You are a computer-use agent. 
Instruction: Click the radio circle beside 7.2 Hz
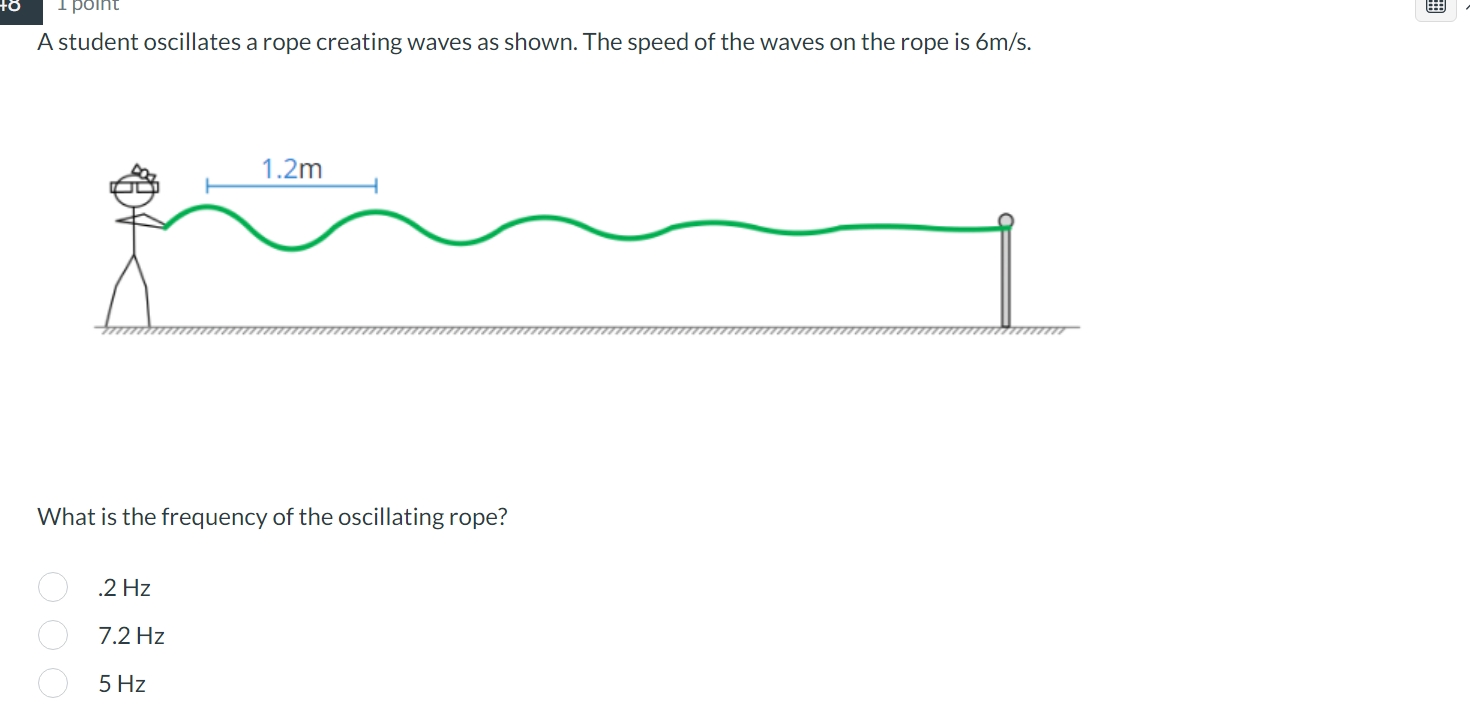click(53, 635)
